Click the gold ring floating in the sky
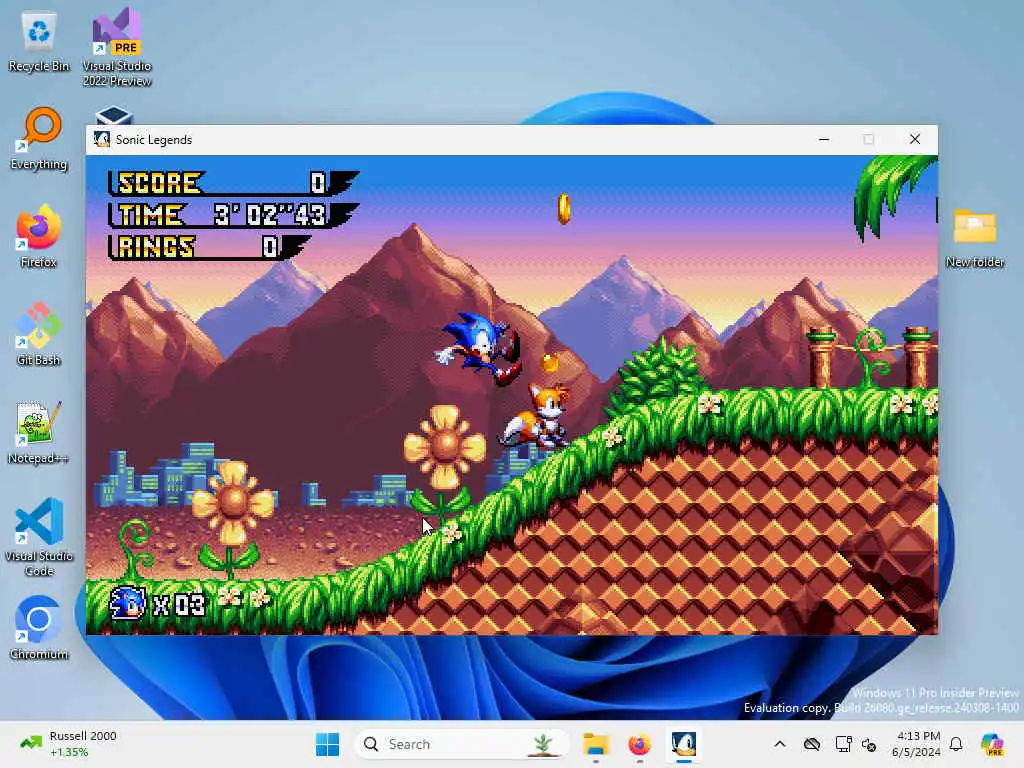1024x768 pixels. (564, 209)
